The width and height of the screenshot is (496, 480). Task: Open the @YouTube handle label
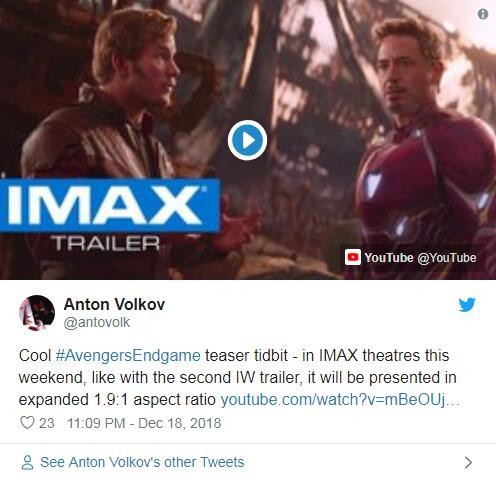(x=447, y=258)
